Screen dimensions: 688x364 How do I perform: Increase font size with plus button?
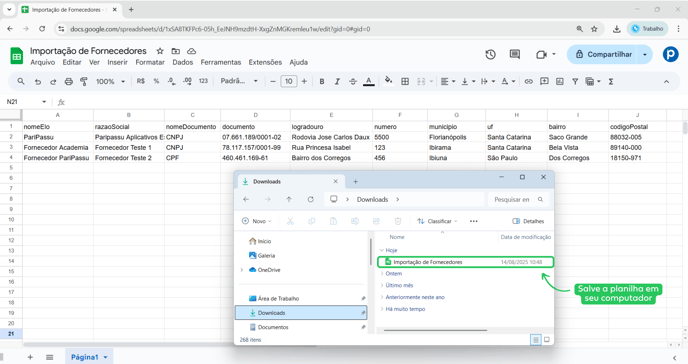click(x=304, y=82)
